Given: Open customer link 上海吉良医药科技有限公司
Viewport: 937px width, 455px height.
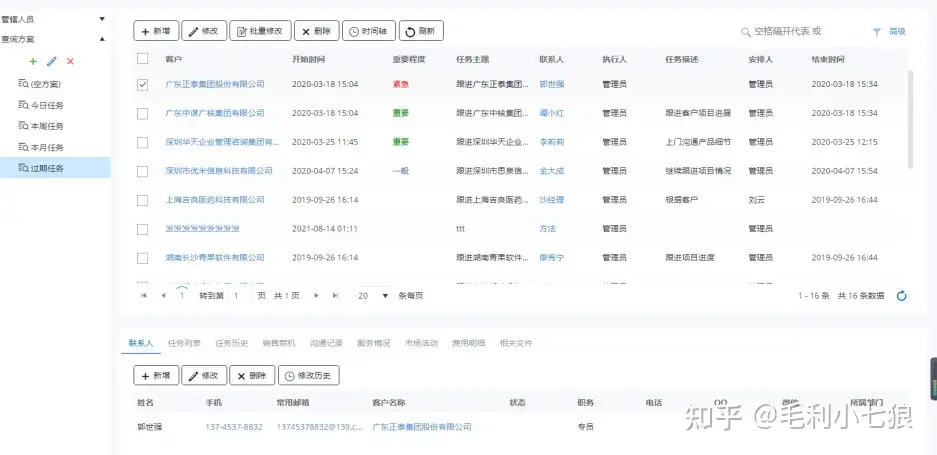Looking at the screenshot, I should (x=215, y=200).
